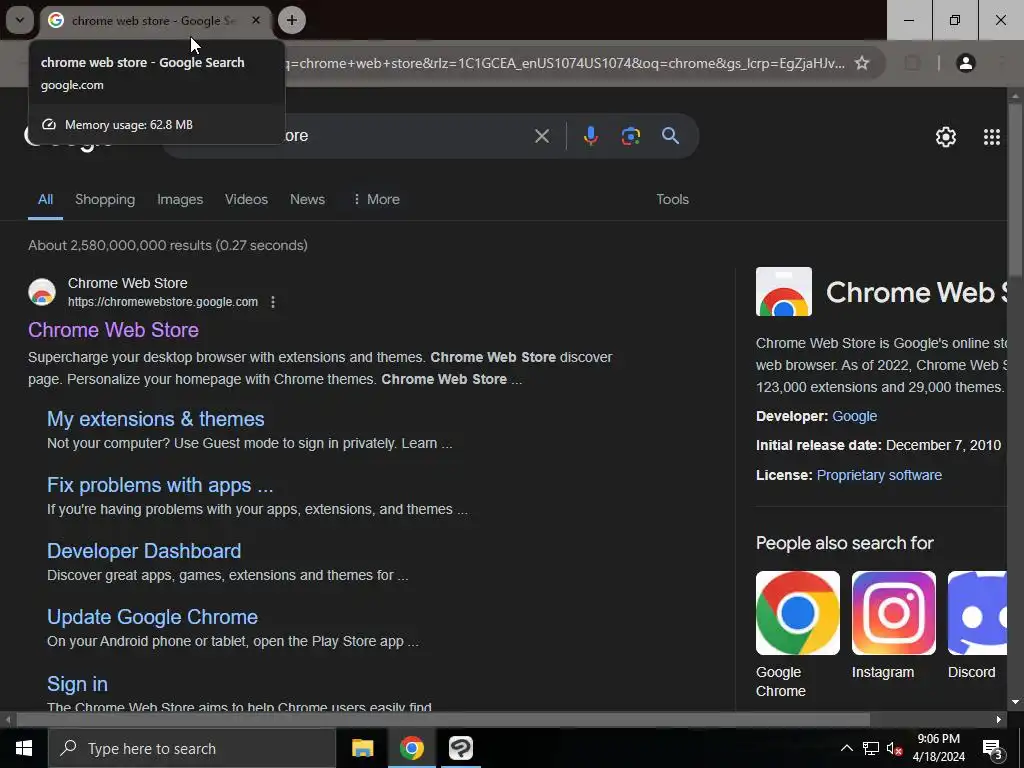Click the People also search for heading

844,543
